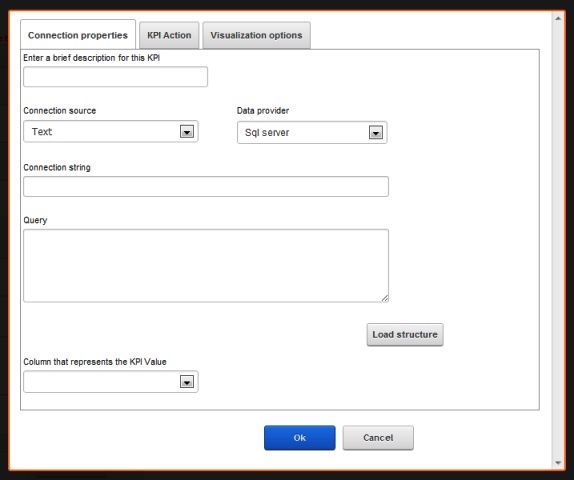Click the vertical scrollbar track
The image size is (574, 480).
tap(558, 241)
